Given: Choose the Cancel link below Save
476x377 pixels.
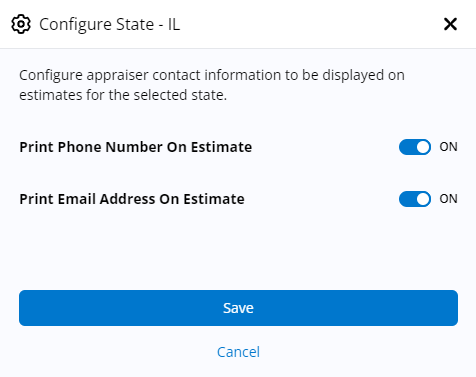Looking at the screenshot, I should 238,352.
